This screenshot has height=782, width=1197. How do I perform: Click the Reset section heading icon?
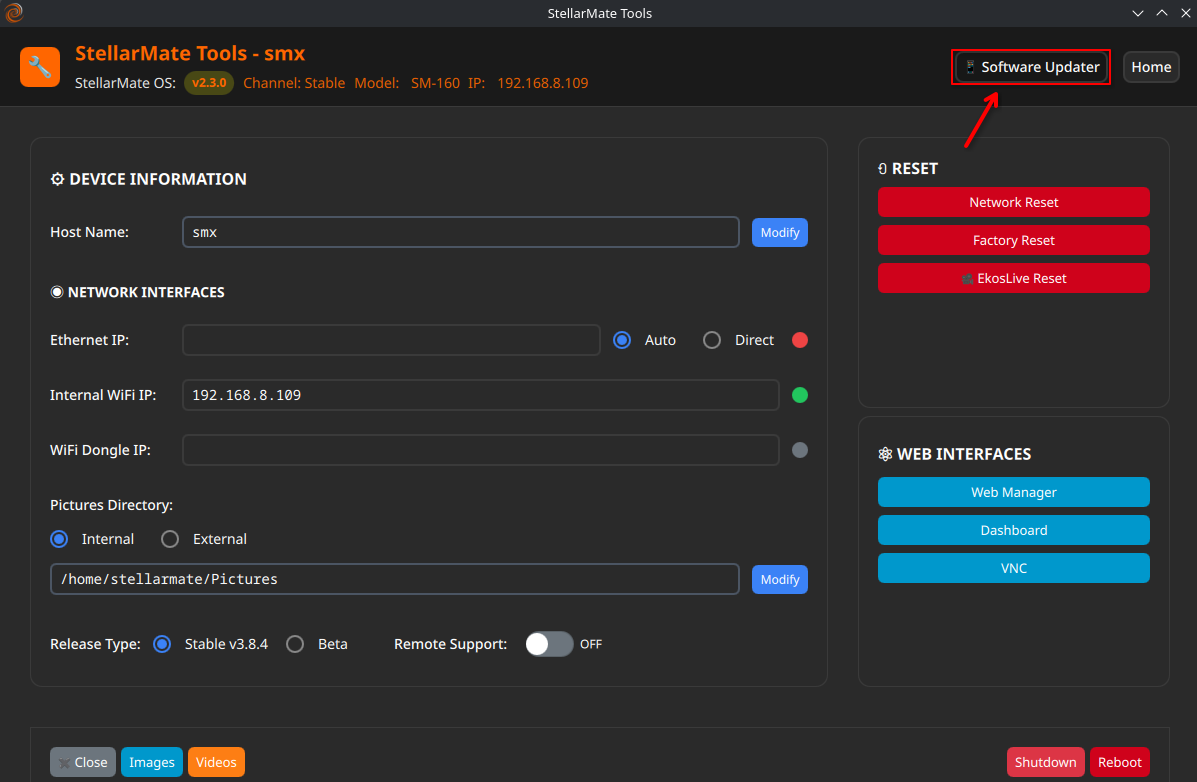[x=882, y=169]
